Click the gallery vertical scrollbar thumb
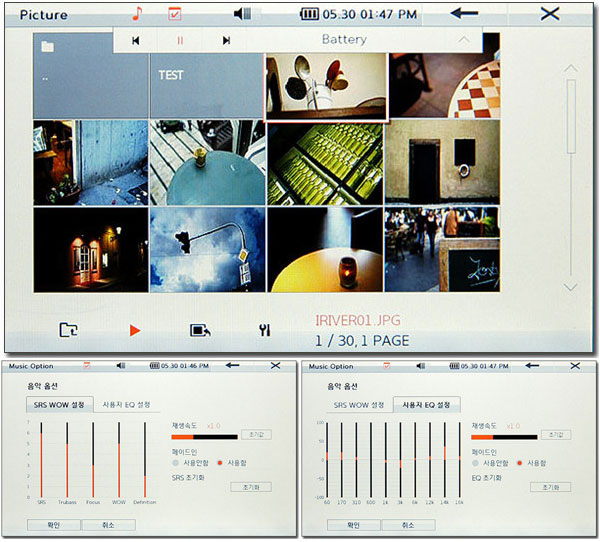Viewport: 600px width, 542px height. coord(571,116)
